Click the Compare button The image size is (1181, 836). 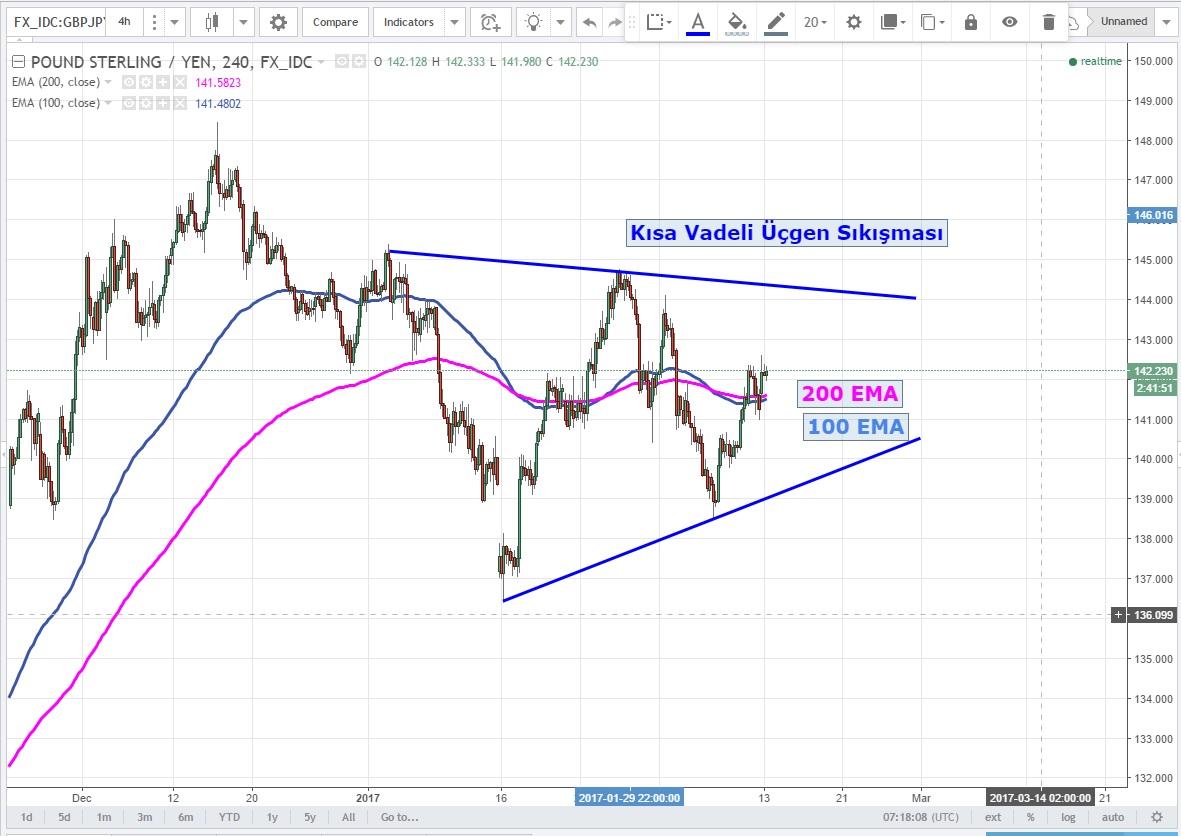[335, 22]
